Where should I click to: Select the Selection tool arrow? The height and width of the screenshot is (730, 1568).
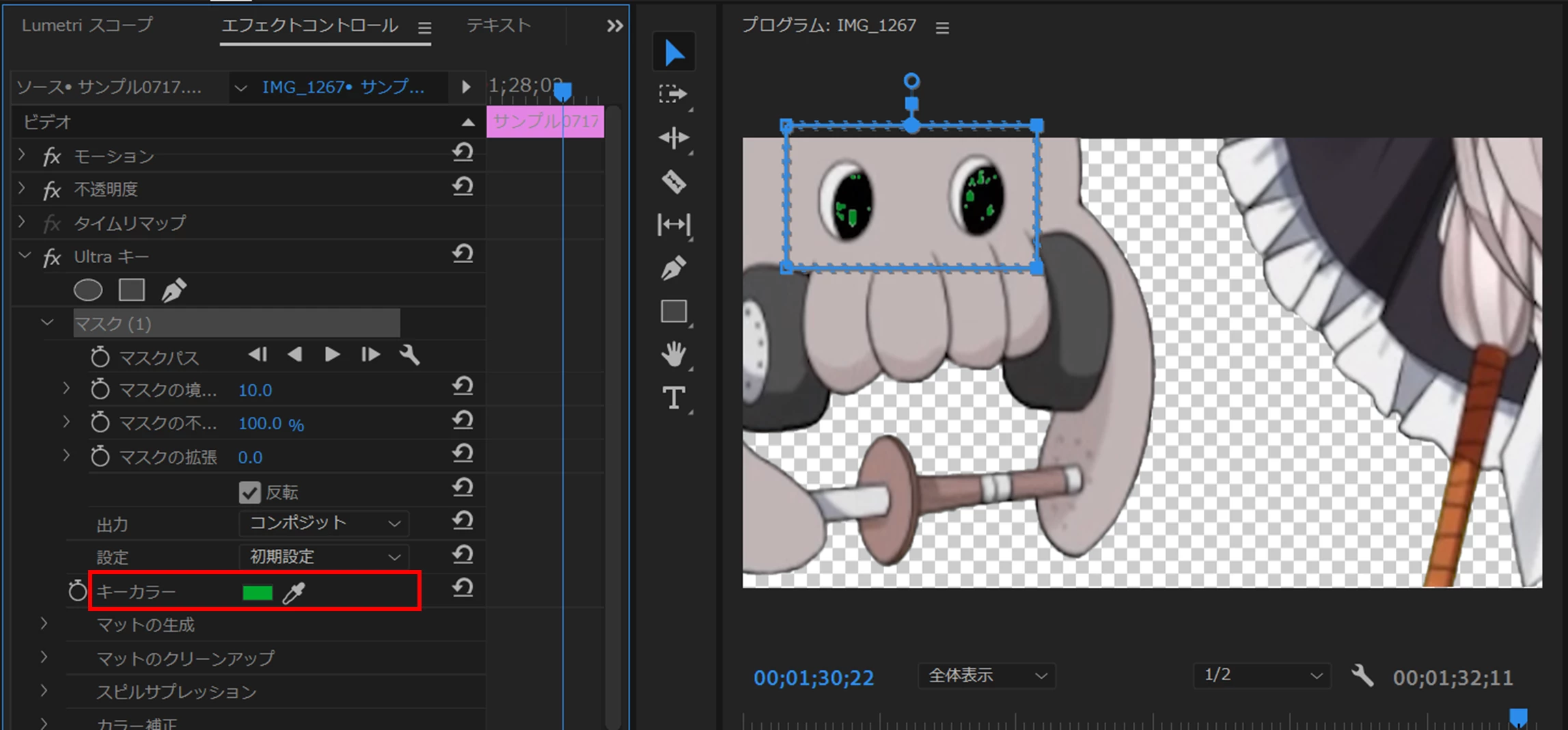[x=674, y=53]
